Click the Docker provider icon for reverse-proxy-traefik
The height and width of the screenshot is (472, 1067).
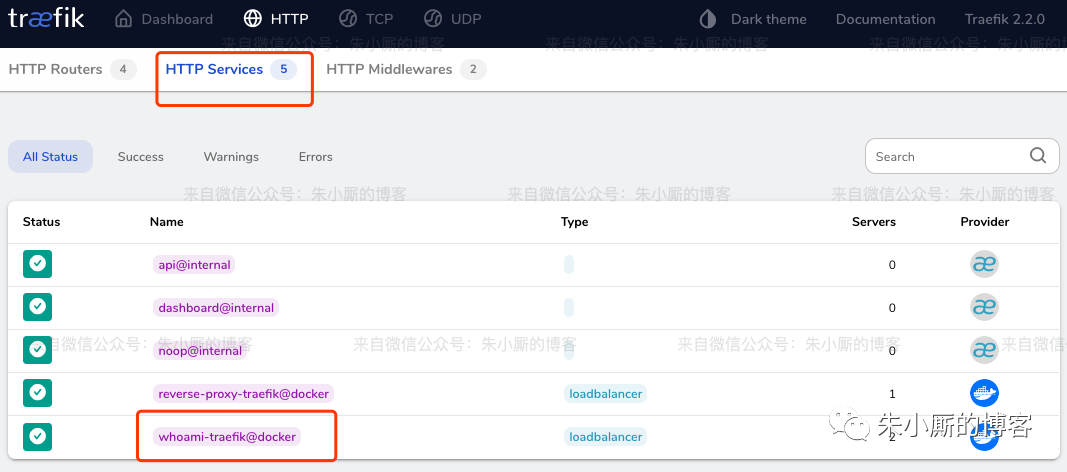coord(984,392)
